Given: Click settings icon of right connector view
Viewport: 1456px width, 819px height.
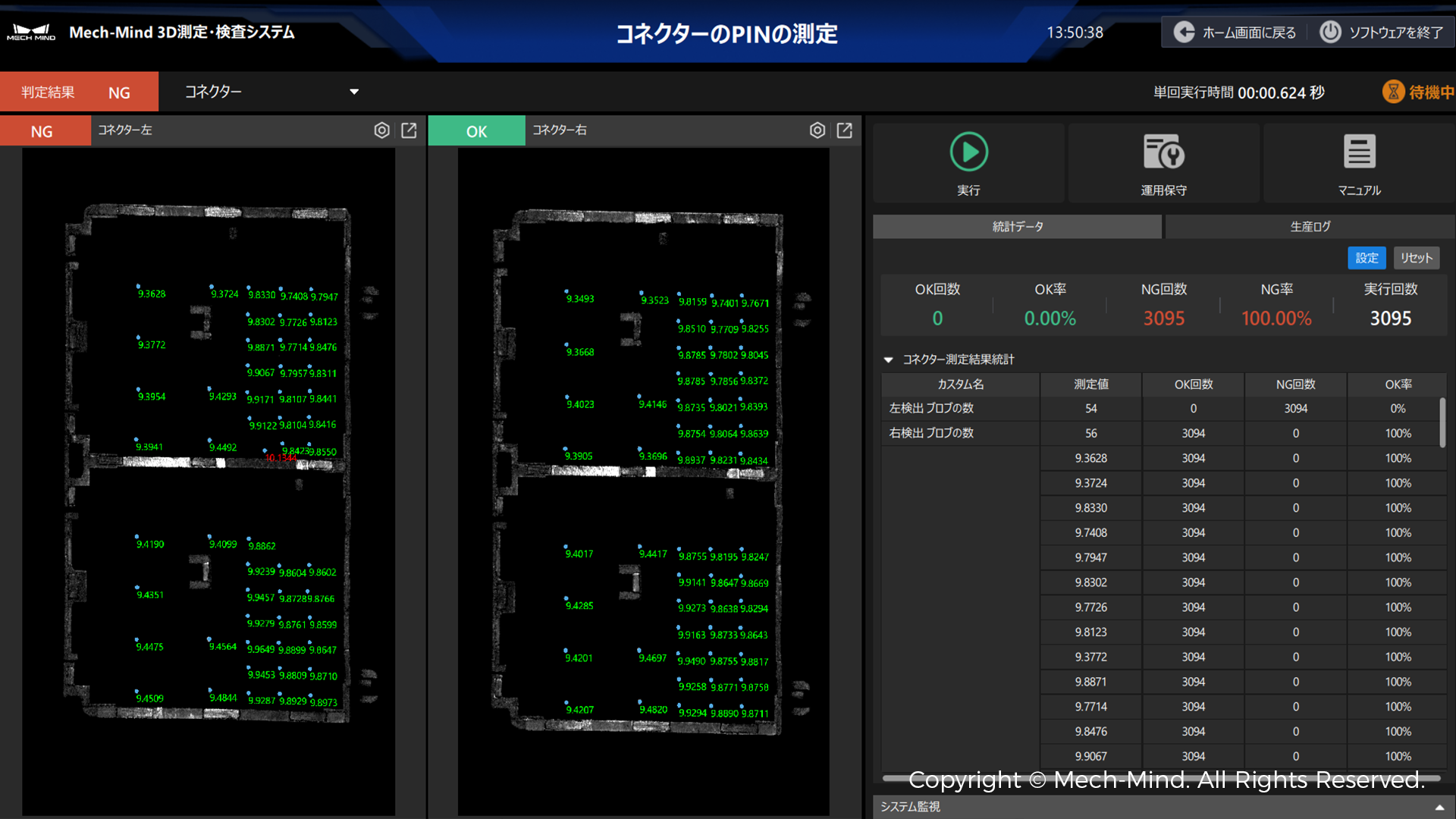Looking at the screenshot, I should tap(817, 130).
